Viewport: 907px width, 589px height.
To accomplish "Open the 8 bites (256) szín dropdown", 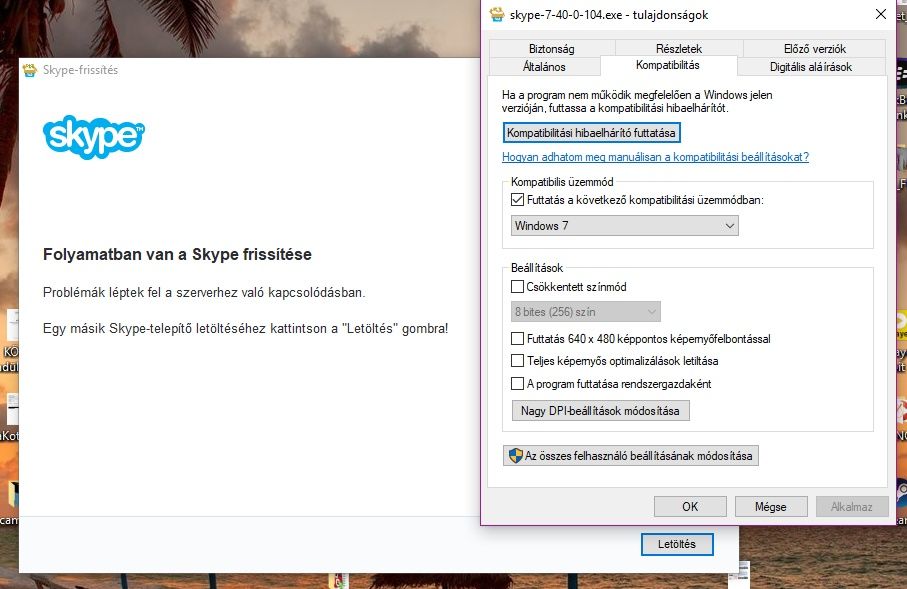I will 585,312.
